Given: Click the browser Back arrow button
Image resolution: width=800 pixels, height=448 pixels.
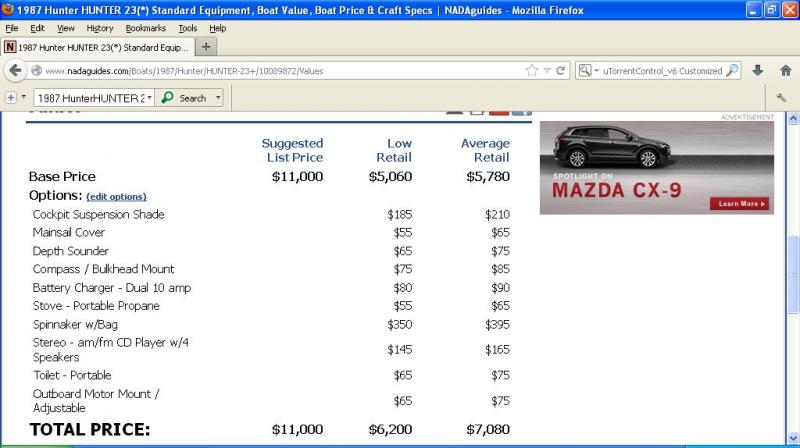Looking at the screenshot, I should (x=15, y=70).
